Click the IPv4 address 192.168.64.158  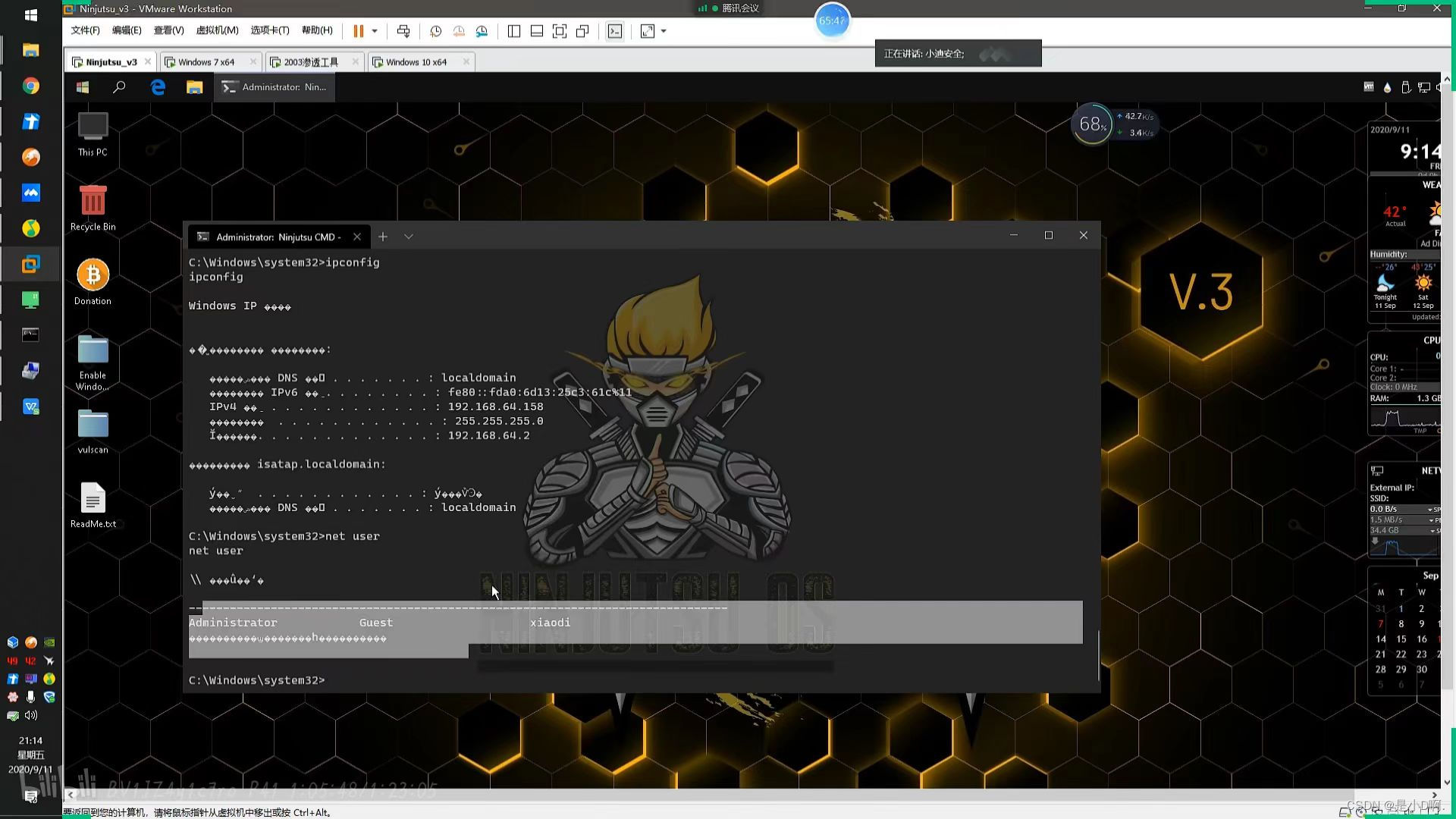click(495, 406)
